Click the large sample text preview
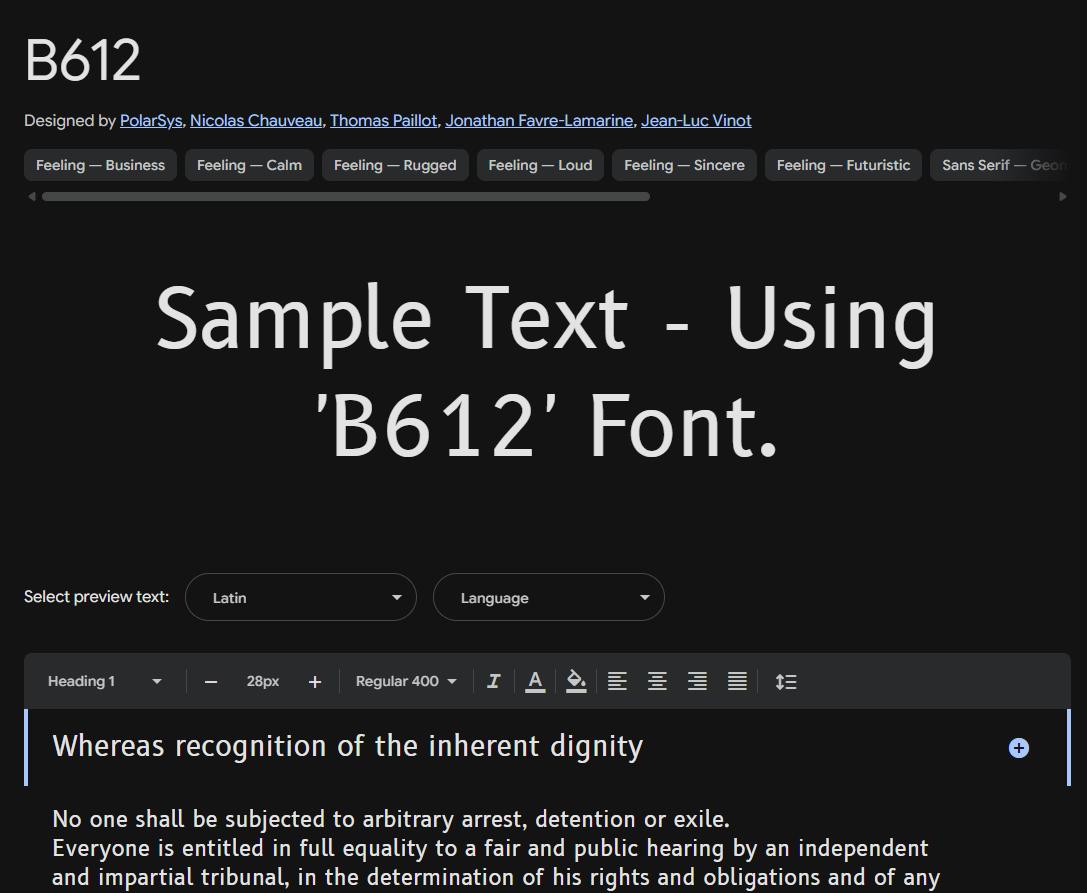 pyautogui.click(x=546, y=372)
